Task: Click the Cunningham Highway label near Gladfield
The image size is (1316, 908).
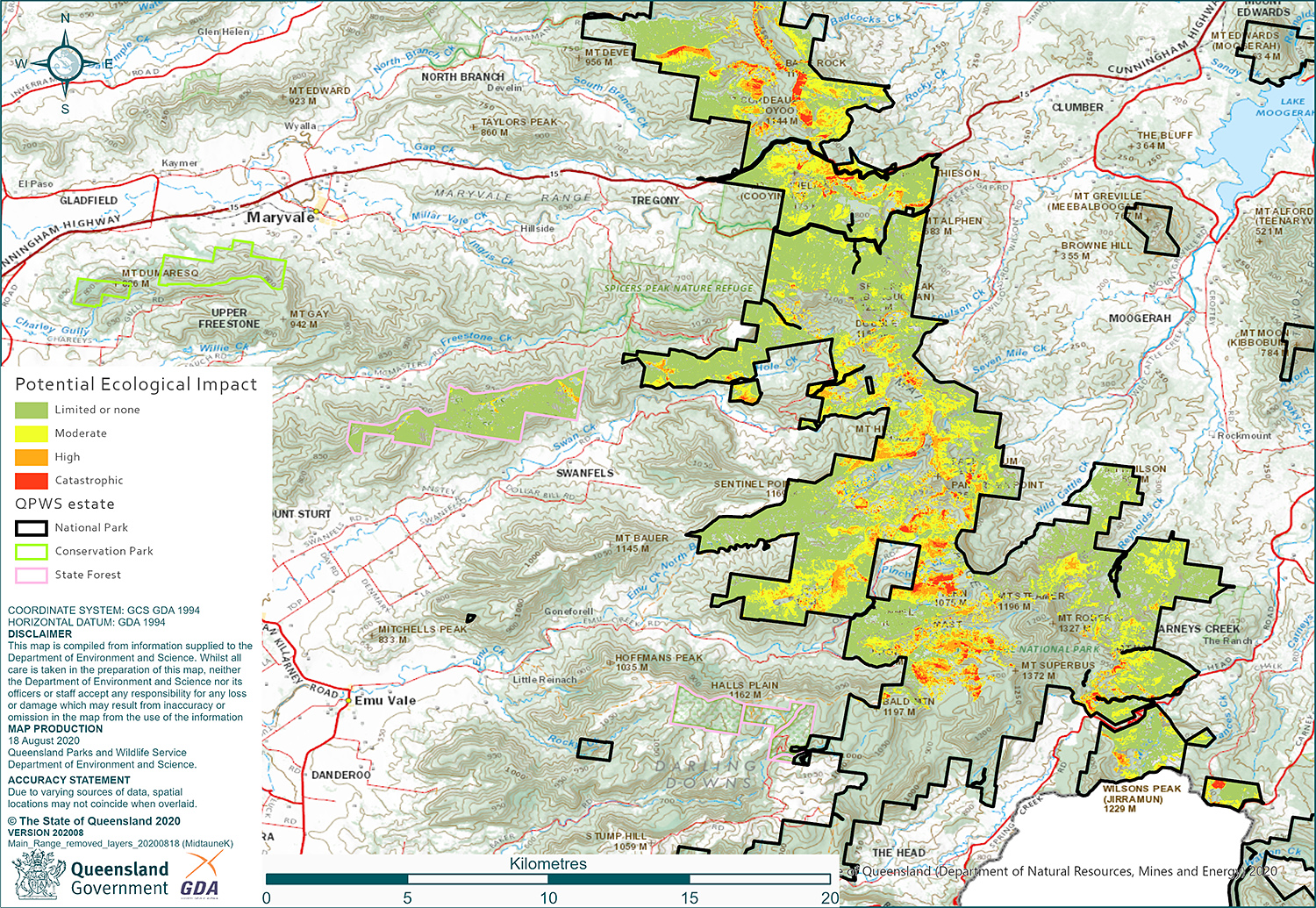Action: coord(61,238)
